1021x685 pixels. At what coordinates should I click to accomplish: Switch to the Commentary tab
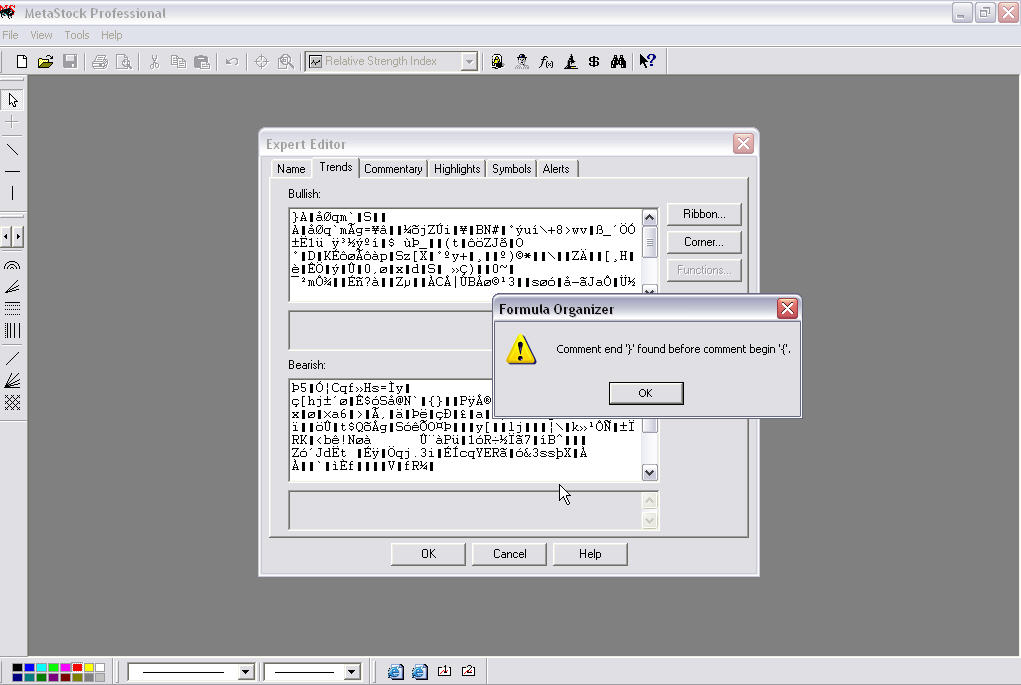click(x=393, y=169)
